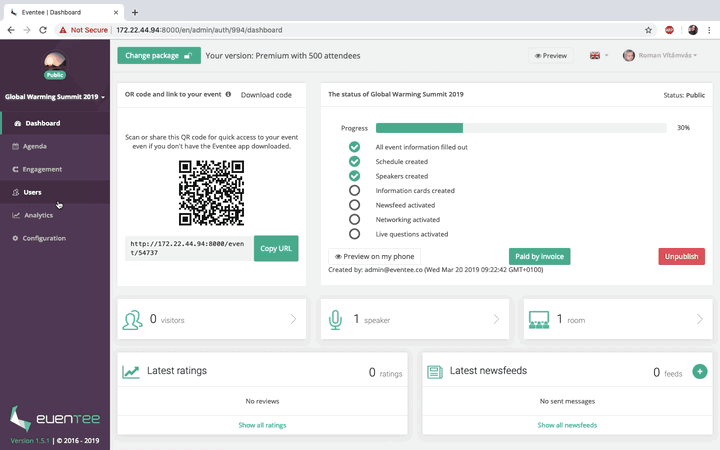This screenshot has width=720, height=450.
Task: Click the Change package button
Action: pyautogui.click(x=159, y=56)
